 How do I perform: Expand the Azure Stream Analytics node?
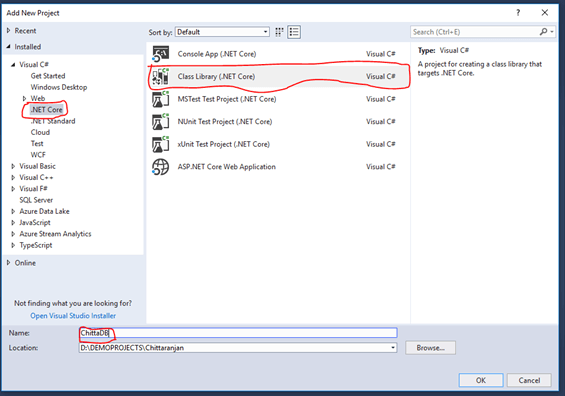13,234
